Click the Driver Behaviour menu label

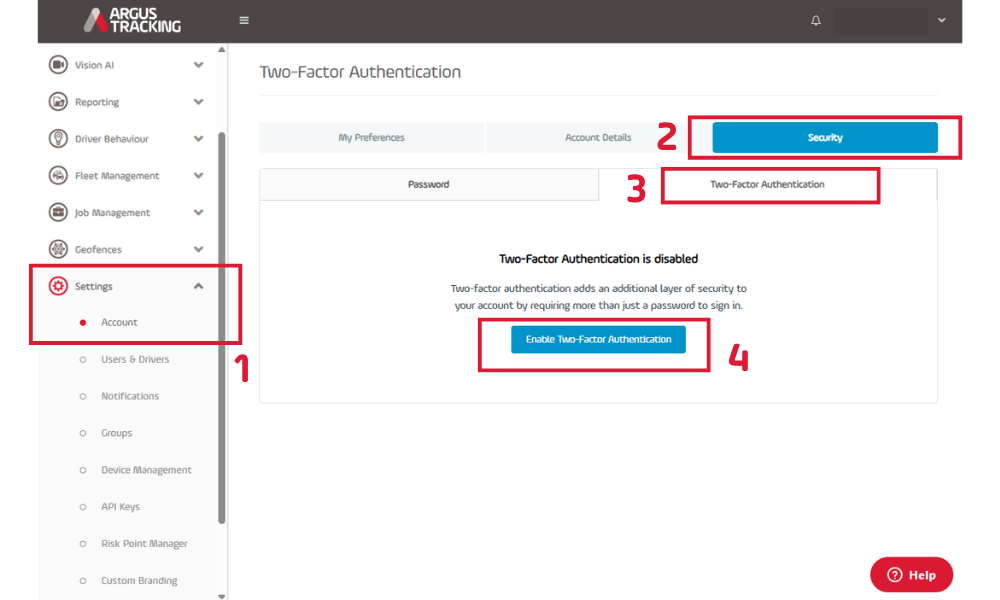click(112, 139)
